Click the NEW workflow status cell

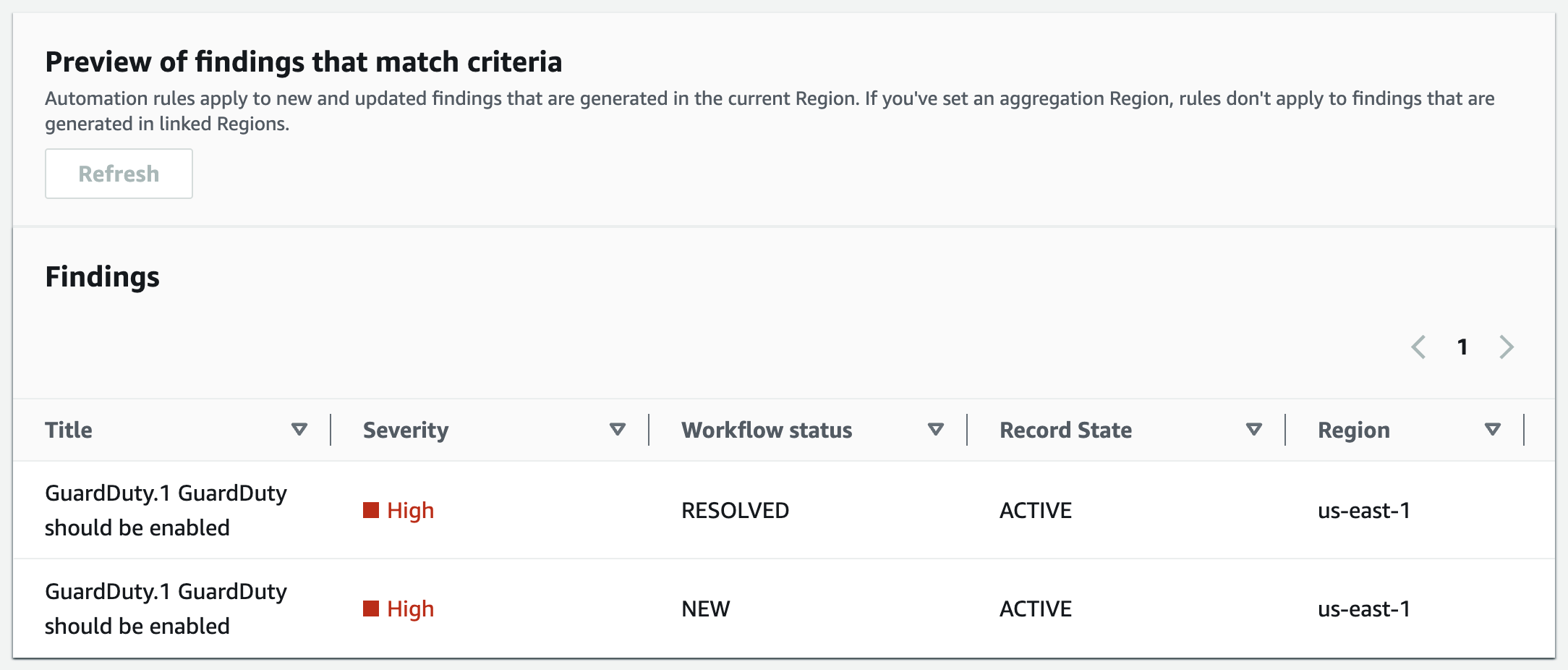[705, 609]
